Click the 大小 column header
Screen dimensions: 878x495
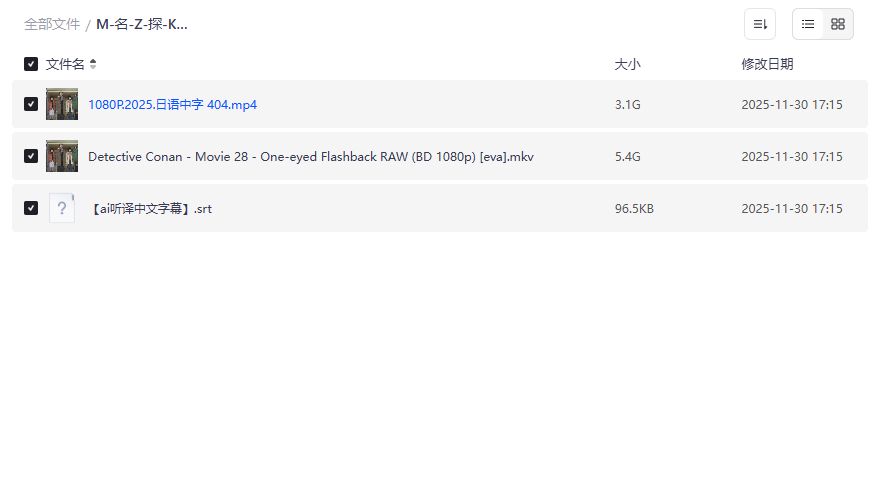pos(627,64)
